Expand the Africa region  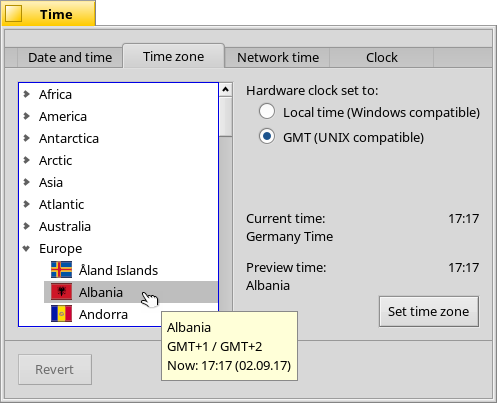click(27, 94)
